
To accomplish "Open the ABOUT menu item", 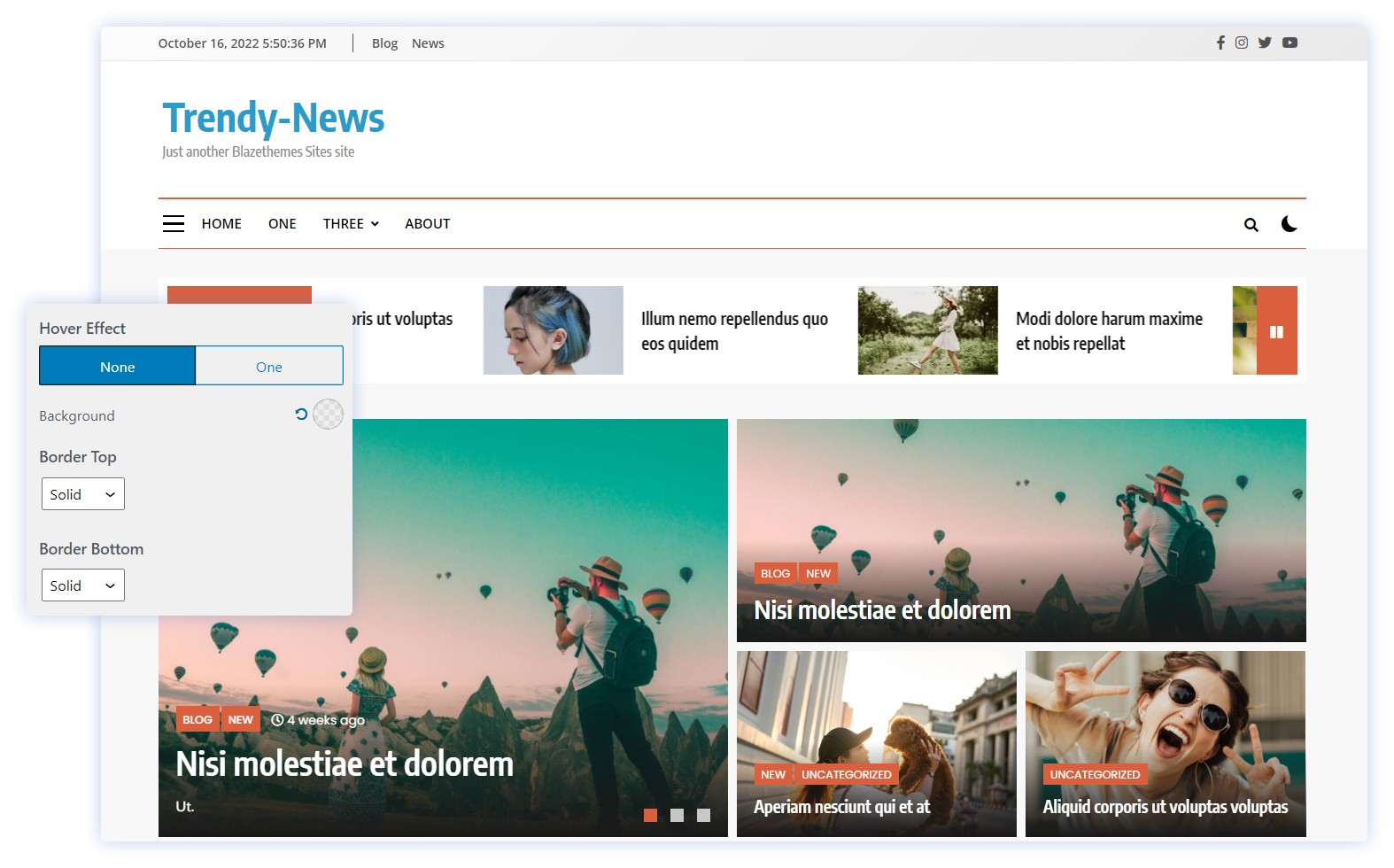I will click(427, 224).
